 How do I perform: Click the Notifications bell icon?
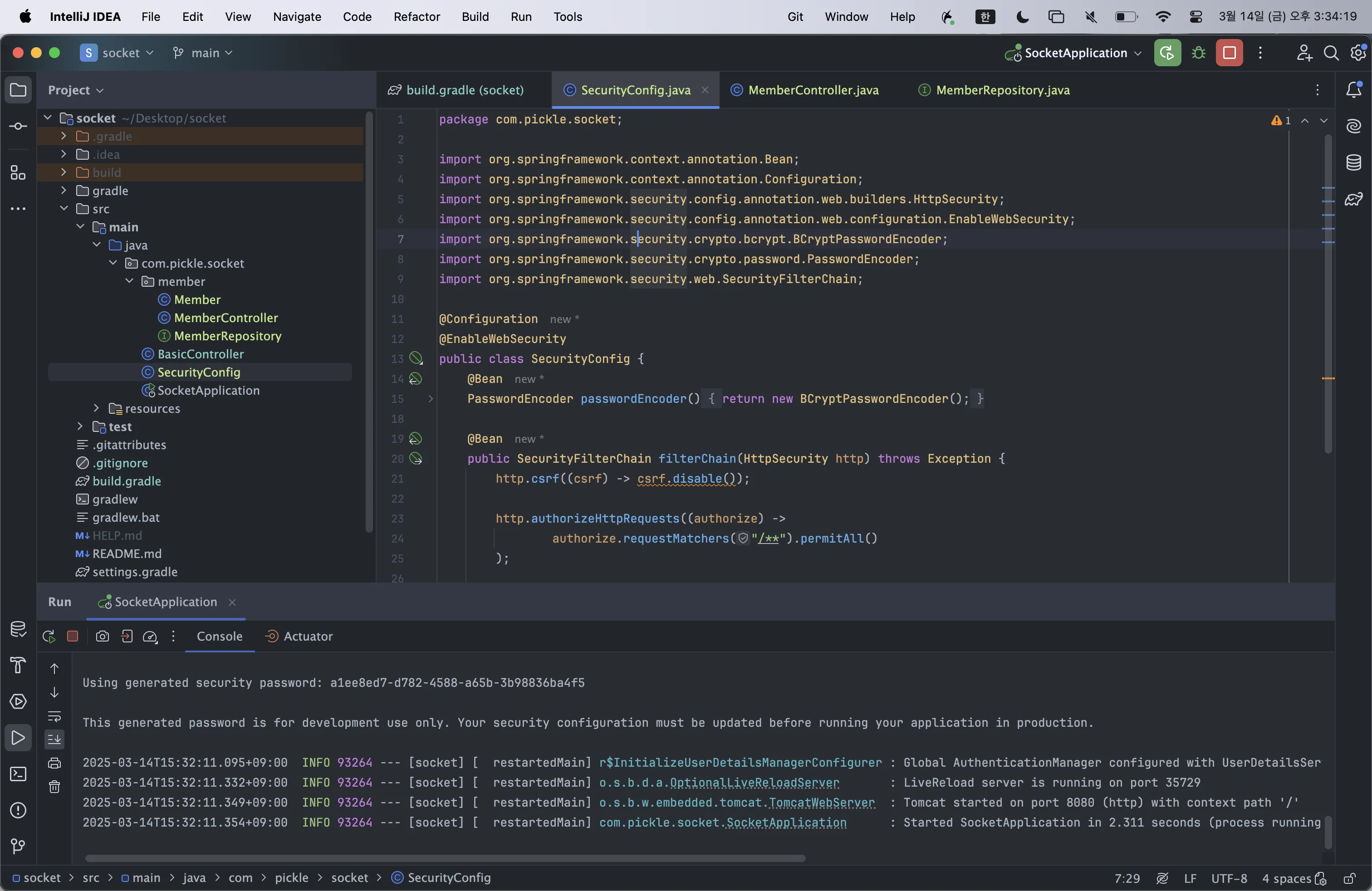point(1353,90)
